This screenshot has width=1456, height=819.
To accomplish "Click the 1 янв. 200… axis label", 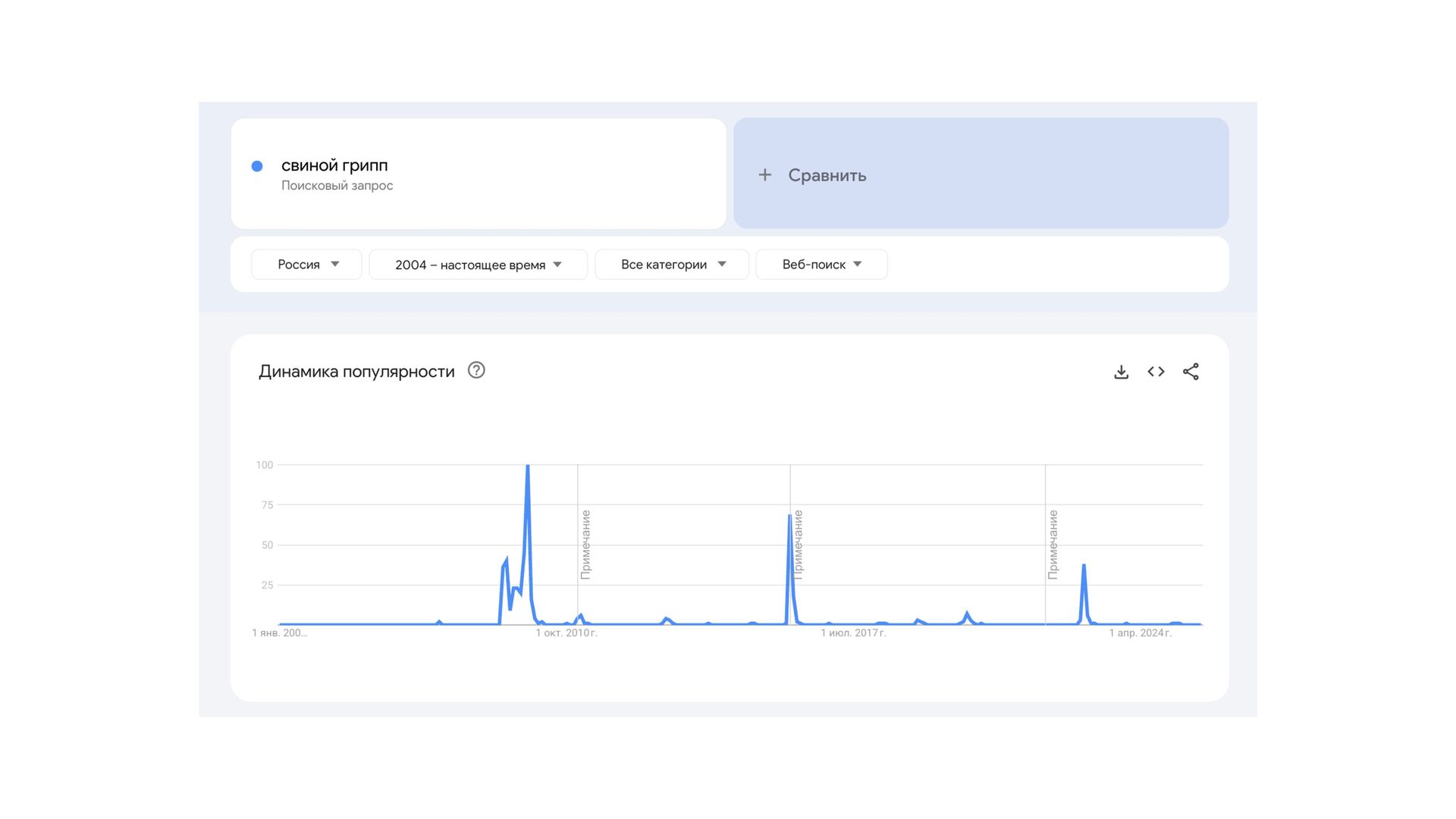I will point(280,633).
